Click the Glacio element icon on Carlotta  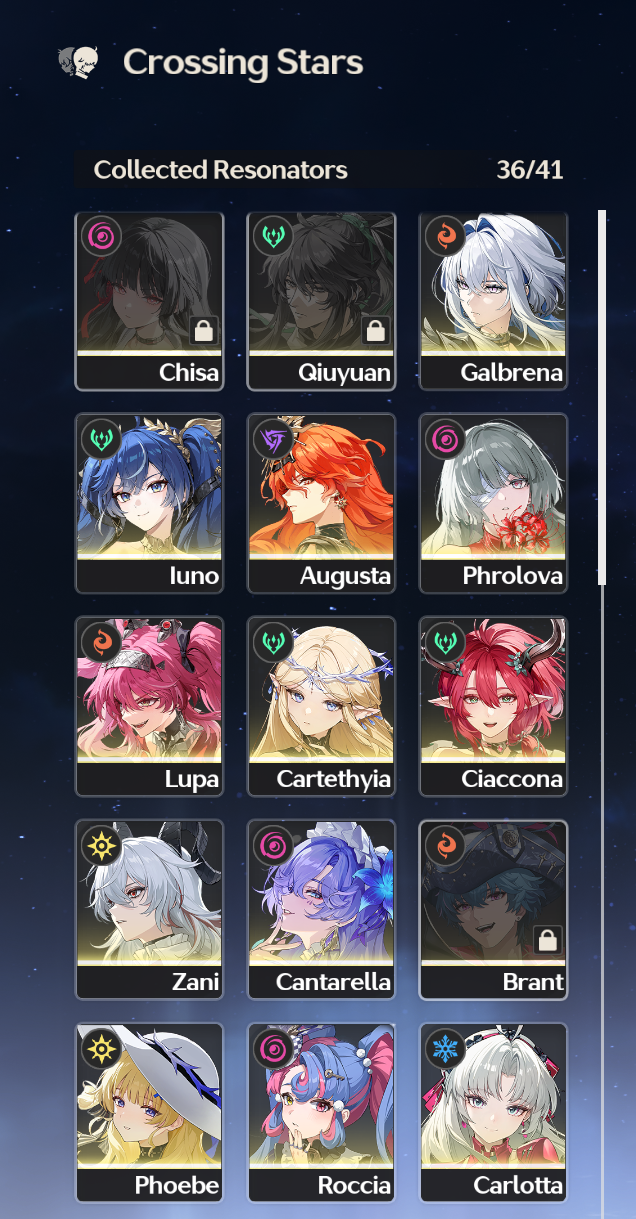pyautogui.click(x=444, y=1048)
